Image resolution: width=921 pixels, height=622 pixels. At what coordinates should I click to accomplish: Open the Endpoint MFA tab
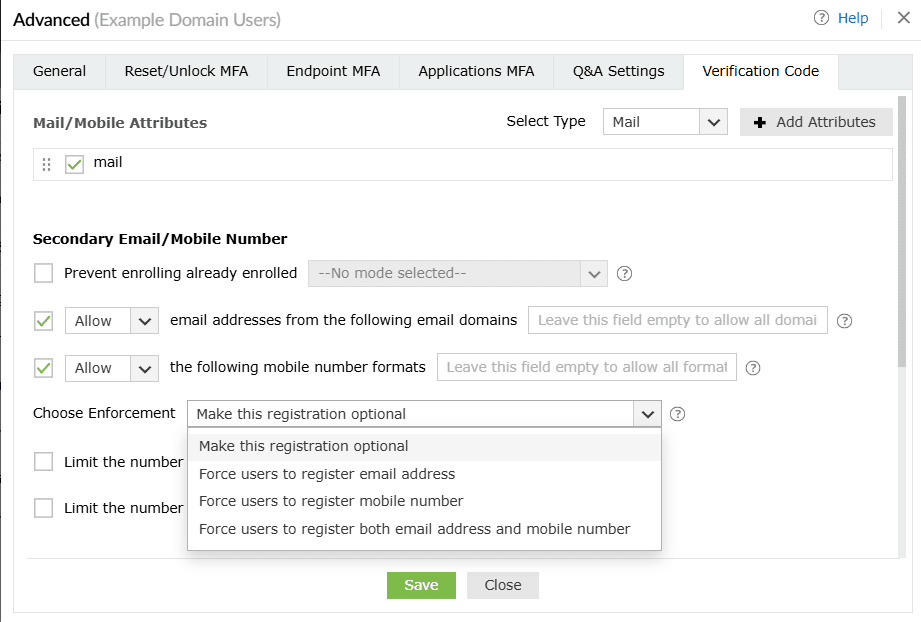point(332,71)
